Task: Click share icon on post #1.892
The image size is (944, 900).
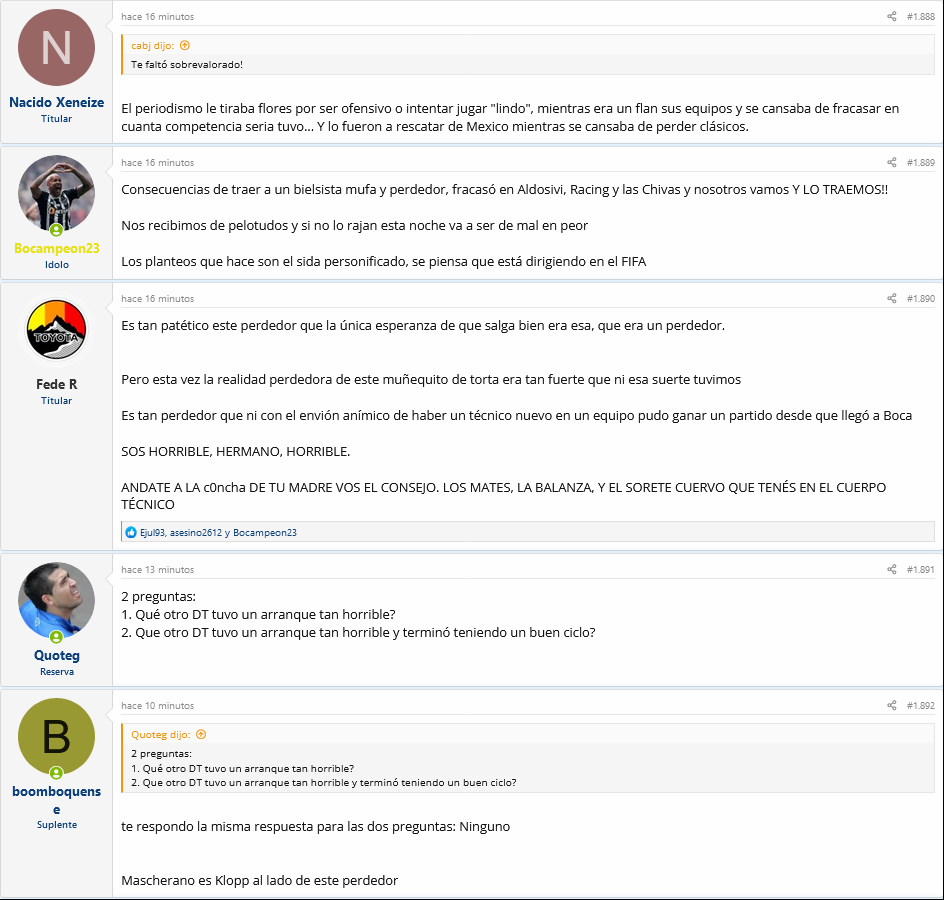Action: click(892, 705)
